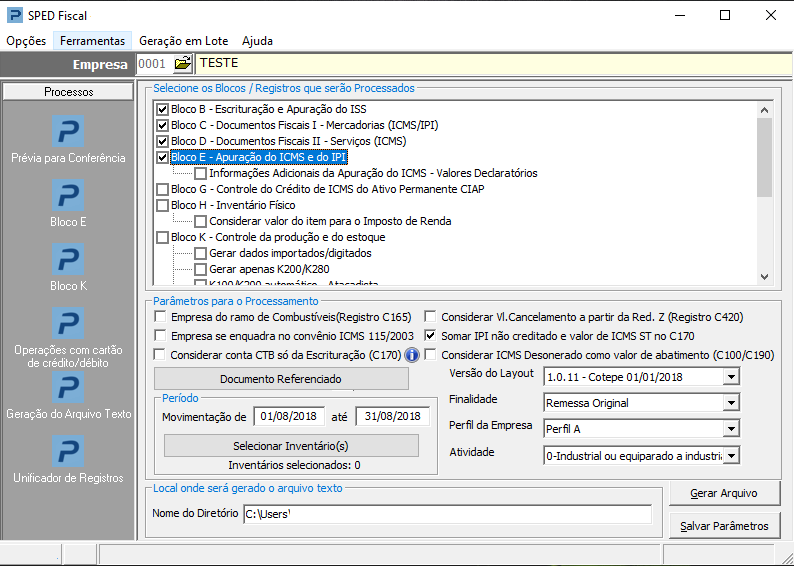
Task: Check Empresa se enquadra no convênio ICMS 115/2003
Action: (x=160, y=336)
